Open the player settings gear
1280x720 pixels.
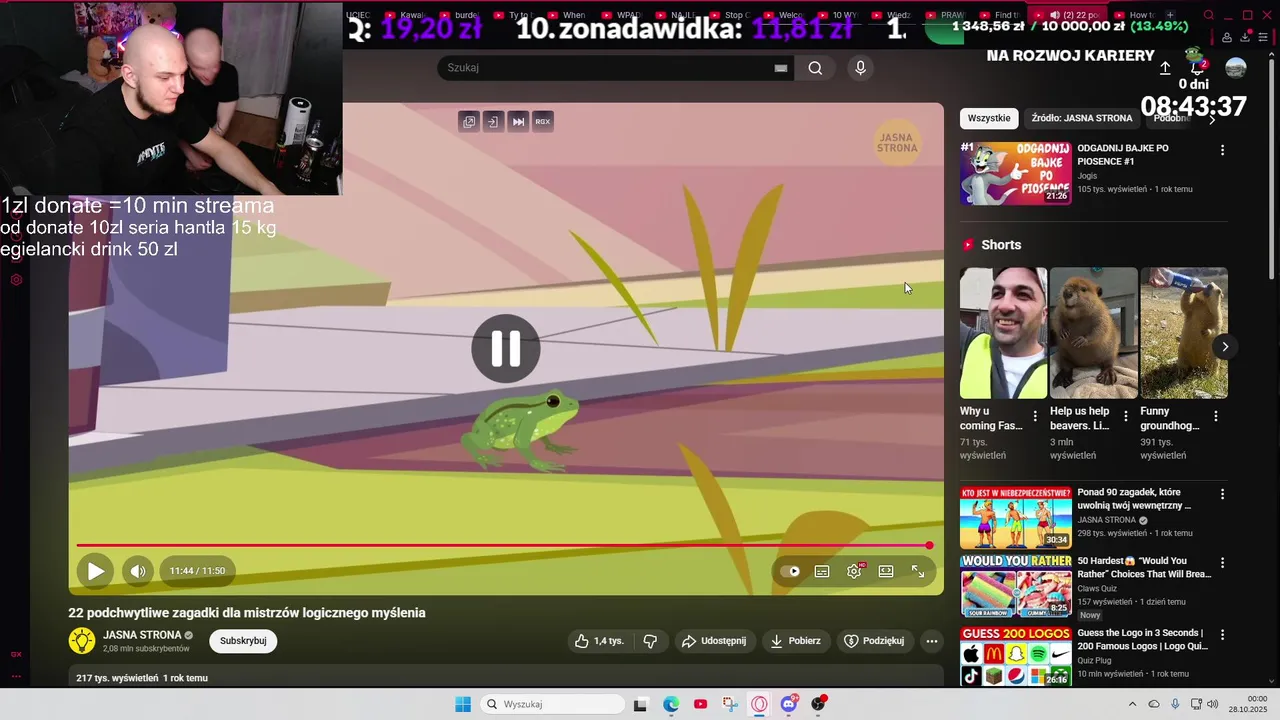click(854, 571)
